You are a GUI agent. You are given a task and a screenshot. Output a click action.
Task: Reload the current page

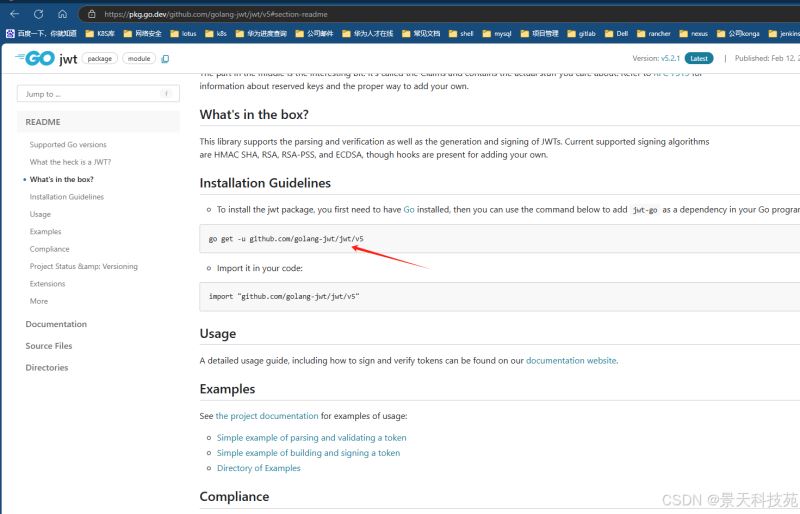(x=38, y=14)
